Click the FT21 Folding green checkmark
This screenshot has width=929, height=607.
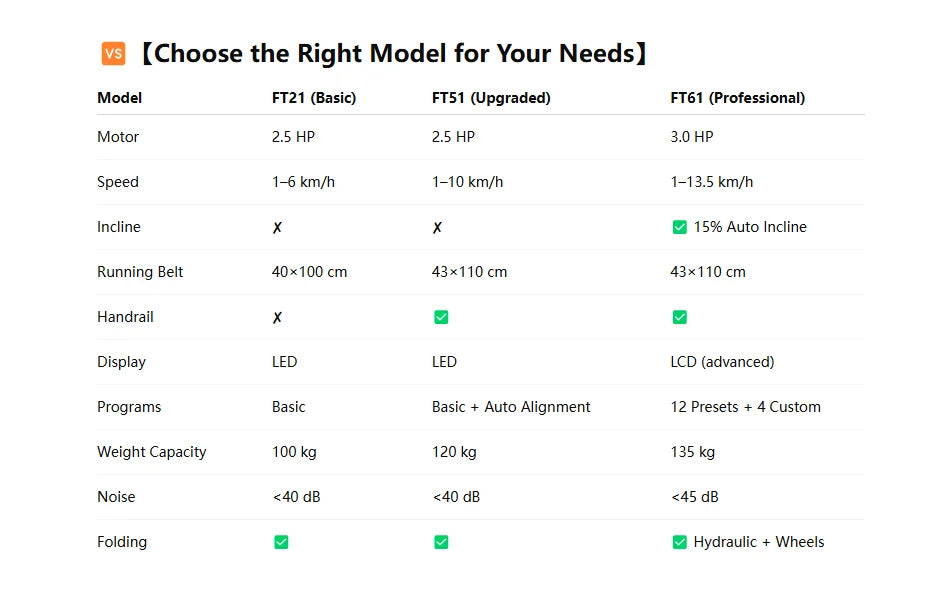(281, 542)
